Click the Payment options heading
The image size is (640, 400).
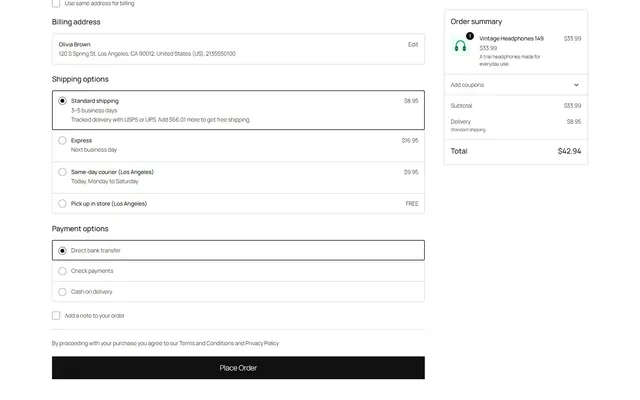[x=80, y=229]
